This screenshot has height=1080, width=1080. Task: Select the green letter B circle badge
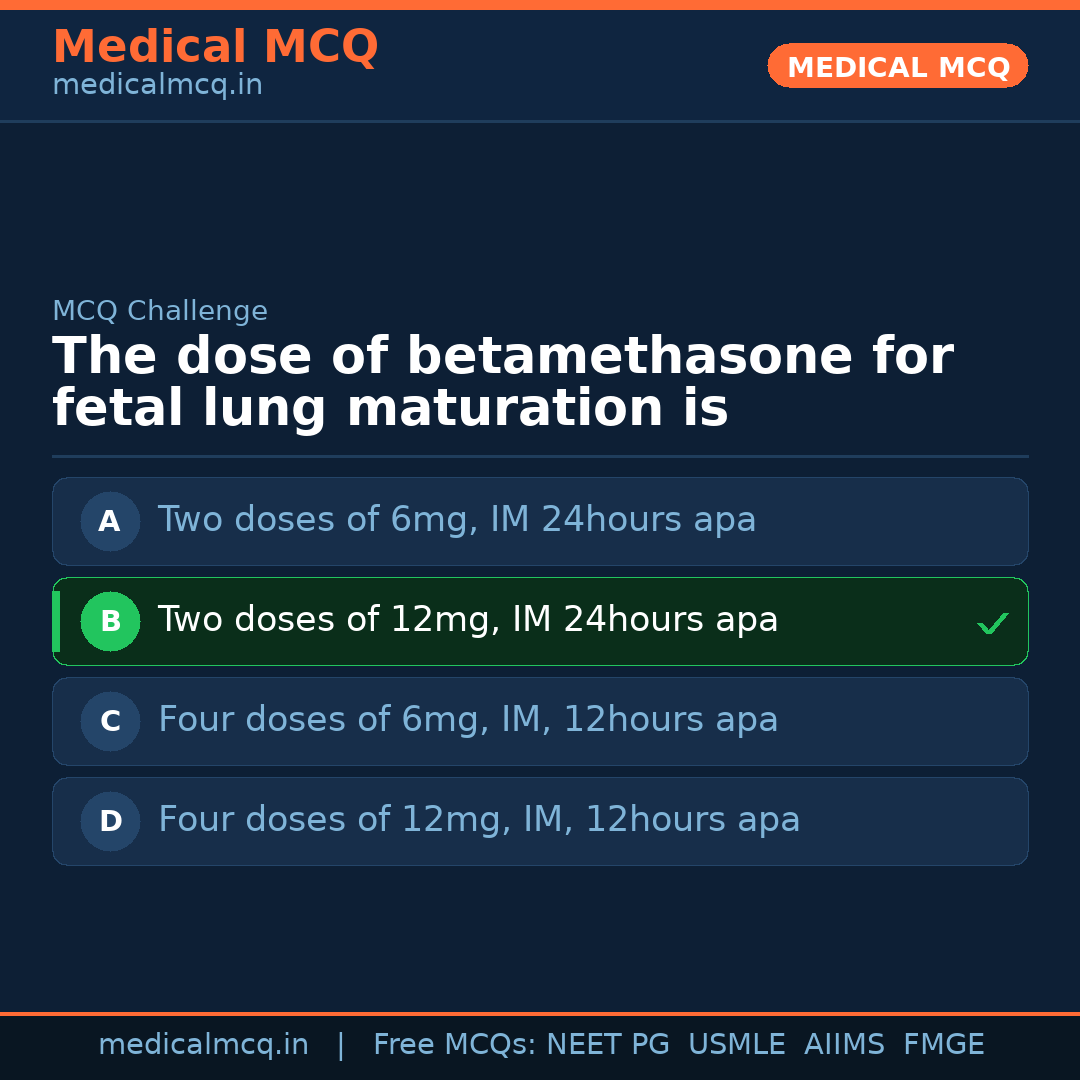point(110,621)
